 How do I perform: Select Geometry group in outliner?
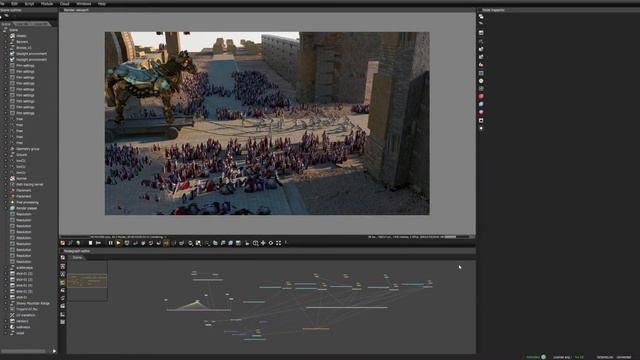click(x=28, y=149)
